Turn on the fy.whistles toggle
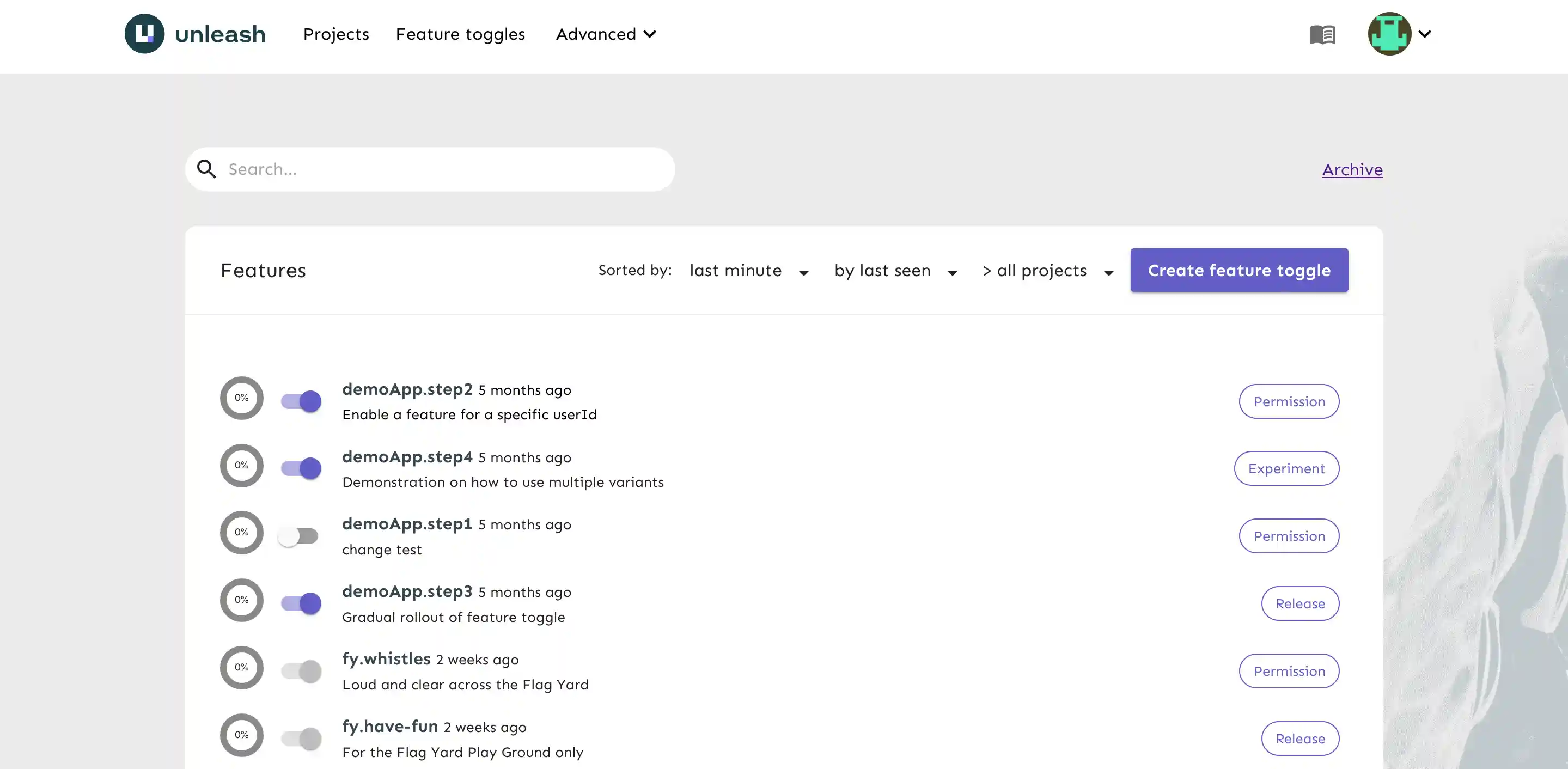 (301, 670)
